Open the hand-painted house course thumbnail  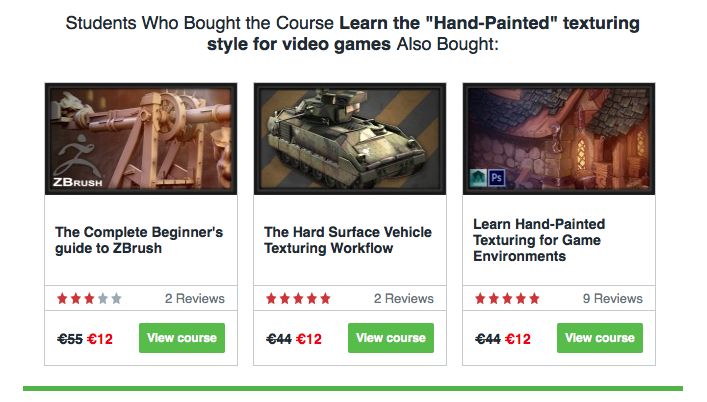(x=559, y=139)
